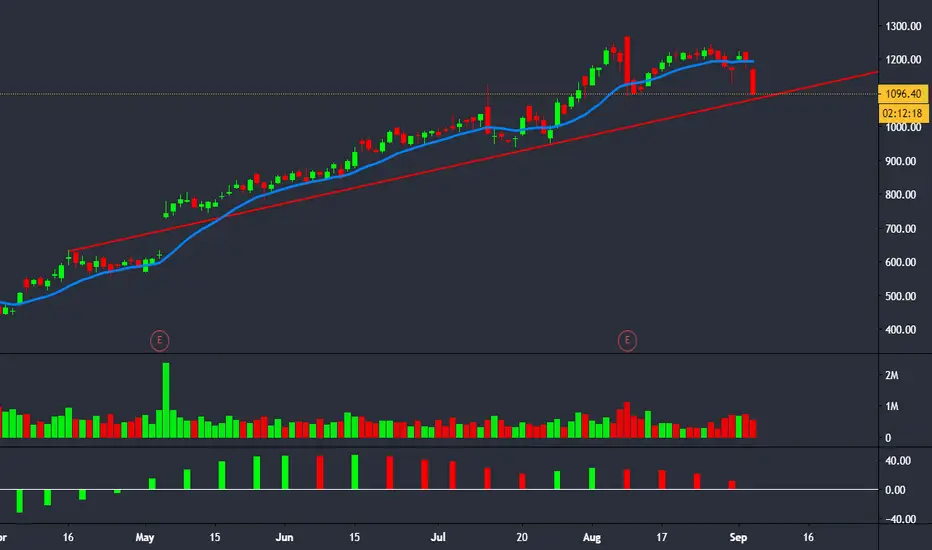Click the 0.00 oscillator axis label
This screenshot has width=932, height=550.
click(x=895, y=490)
